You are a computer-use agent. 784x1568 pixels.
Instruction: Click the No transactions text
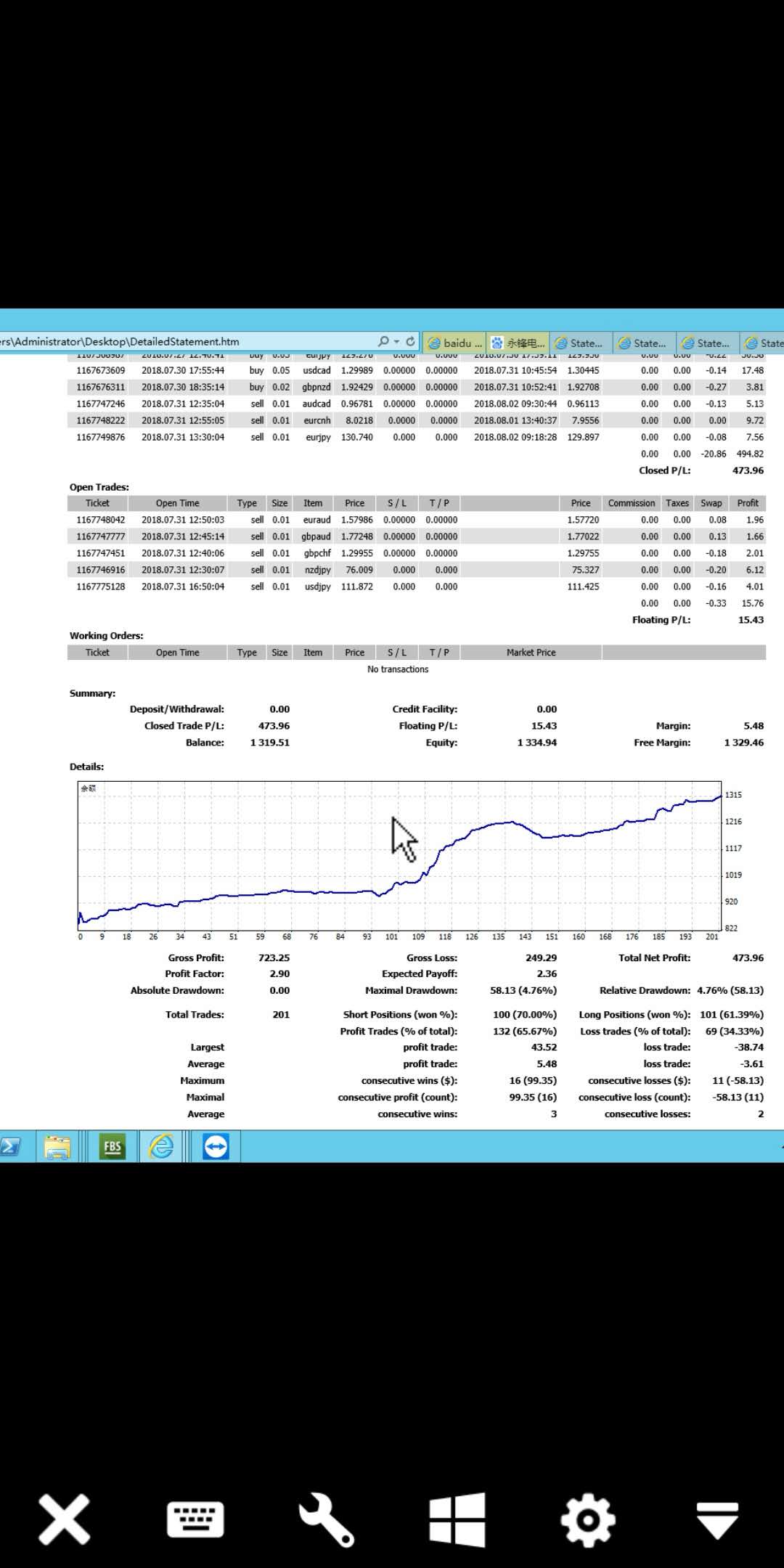[x=398, y=669]
